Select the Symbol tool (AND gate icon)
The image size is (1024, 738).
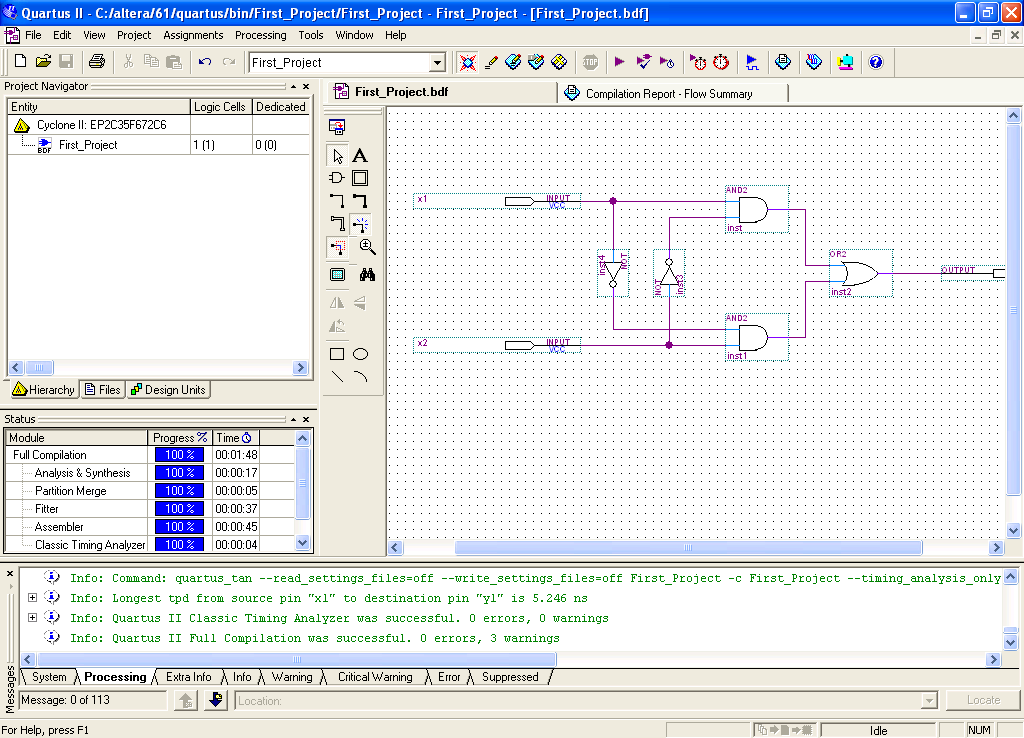coord(337,178)
